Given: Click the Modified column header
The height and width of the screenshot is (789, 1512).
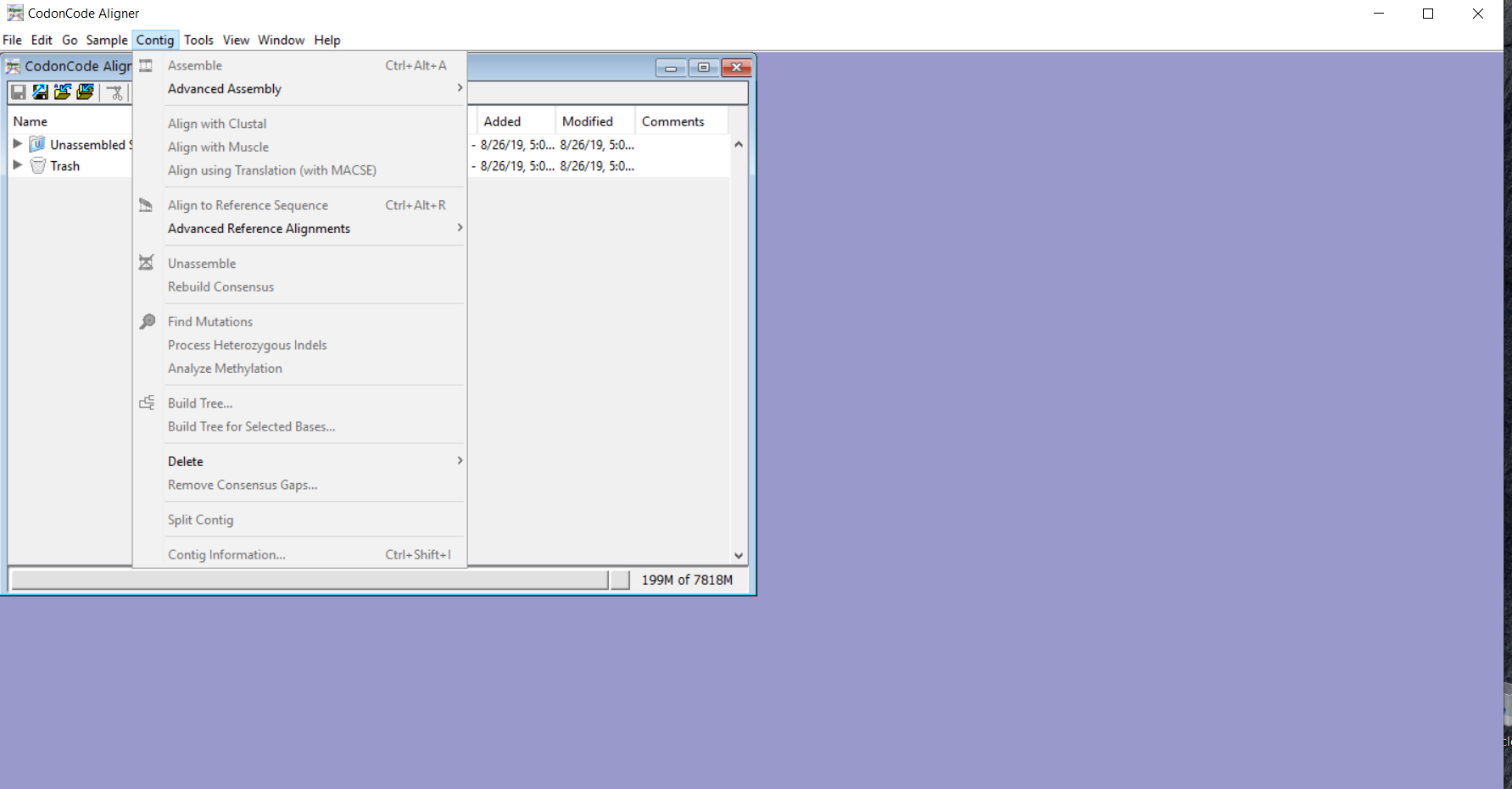Looking at the screenshot, I should click(595, 121).
